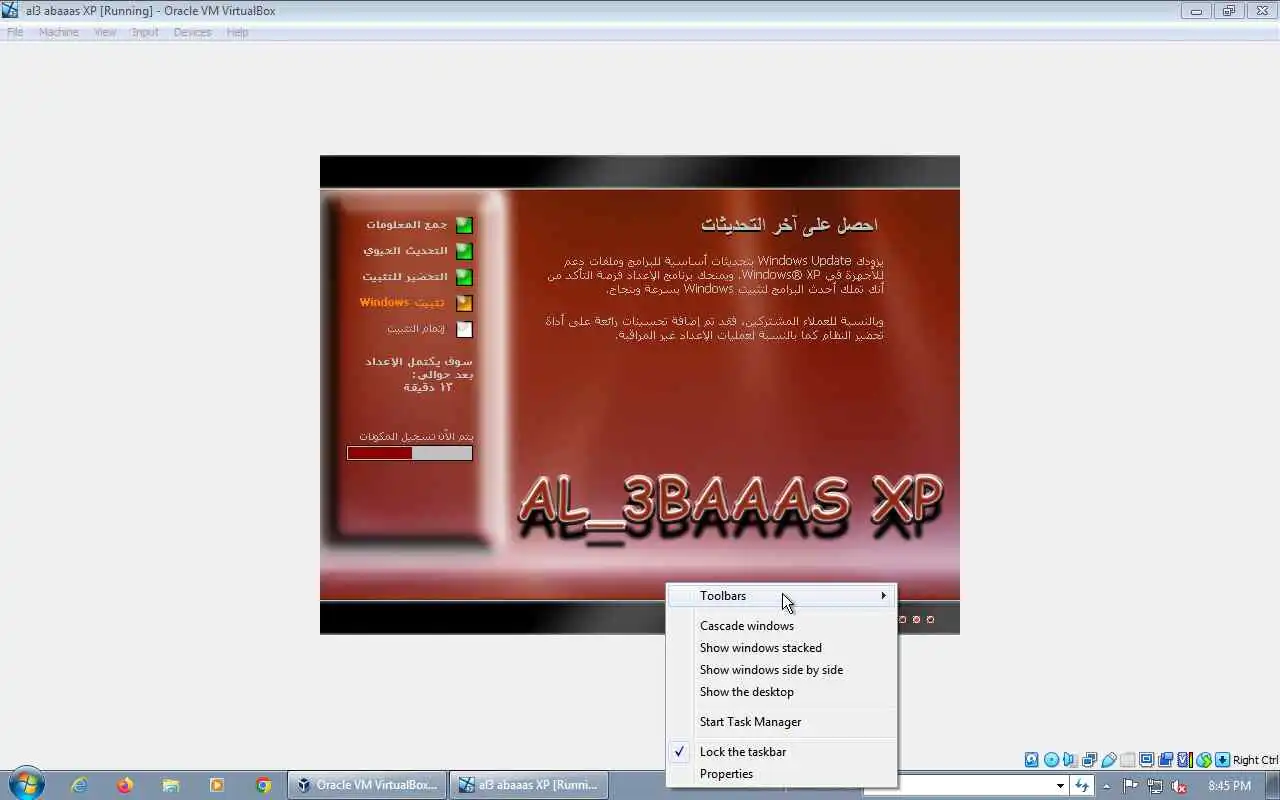Click the audio indicator in VirtualBox status bar
The height and width of the screenshot is (800, 1280).
pos(1070,760)
